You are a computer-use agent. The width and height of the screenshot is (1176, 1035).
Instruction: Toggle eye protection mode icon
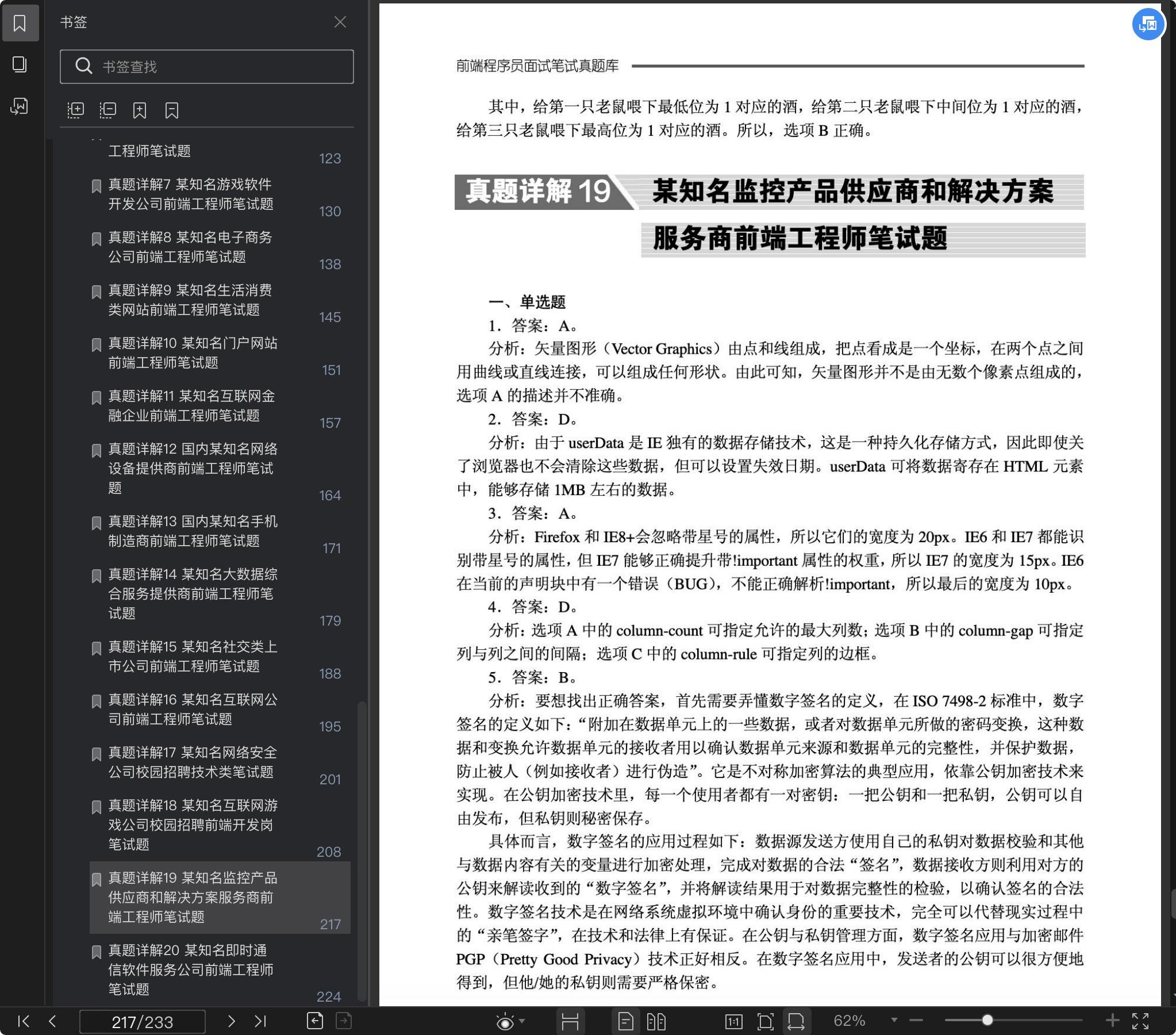pos(505,1022)
